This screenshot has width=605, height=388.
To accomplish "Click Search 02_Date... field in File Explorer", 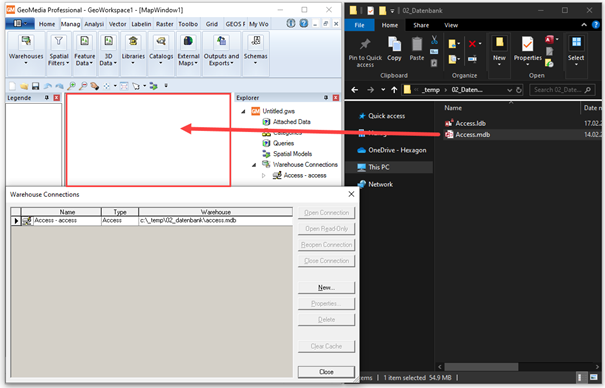I will [x=562, y=90].
